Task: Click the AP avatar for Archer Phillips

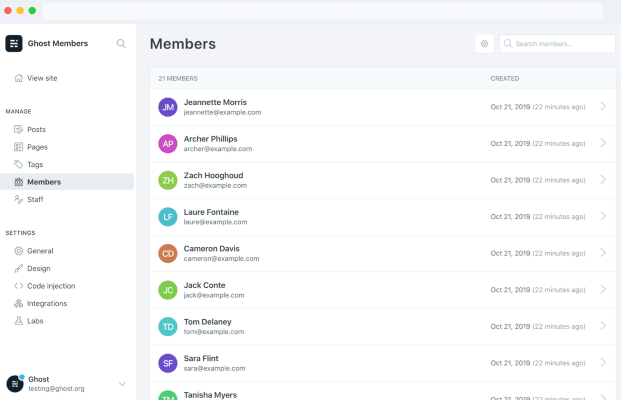Action: click(x=168, y=143)
